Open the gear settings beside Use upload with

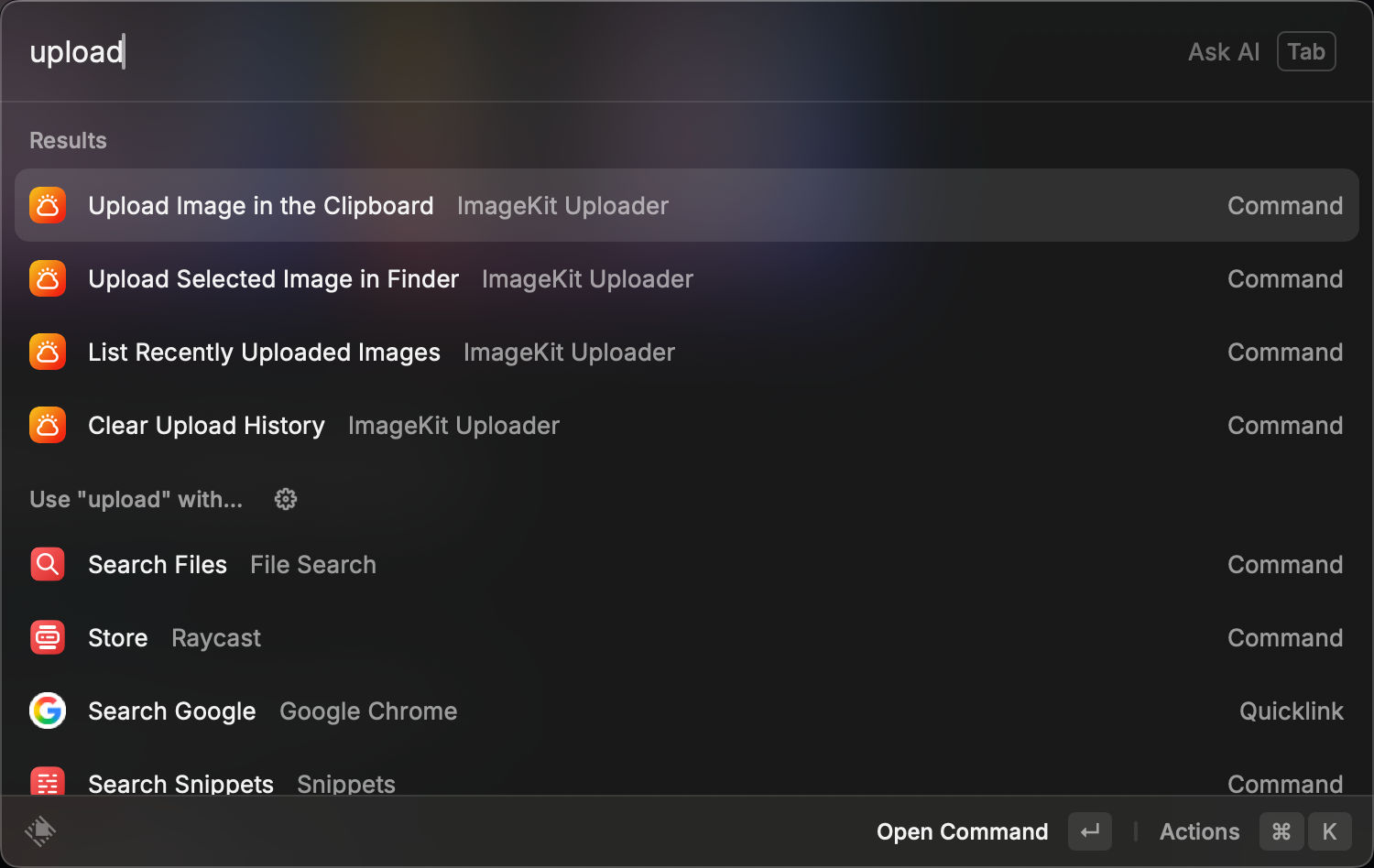click(x=285, y=499)
